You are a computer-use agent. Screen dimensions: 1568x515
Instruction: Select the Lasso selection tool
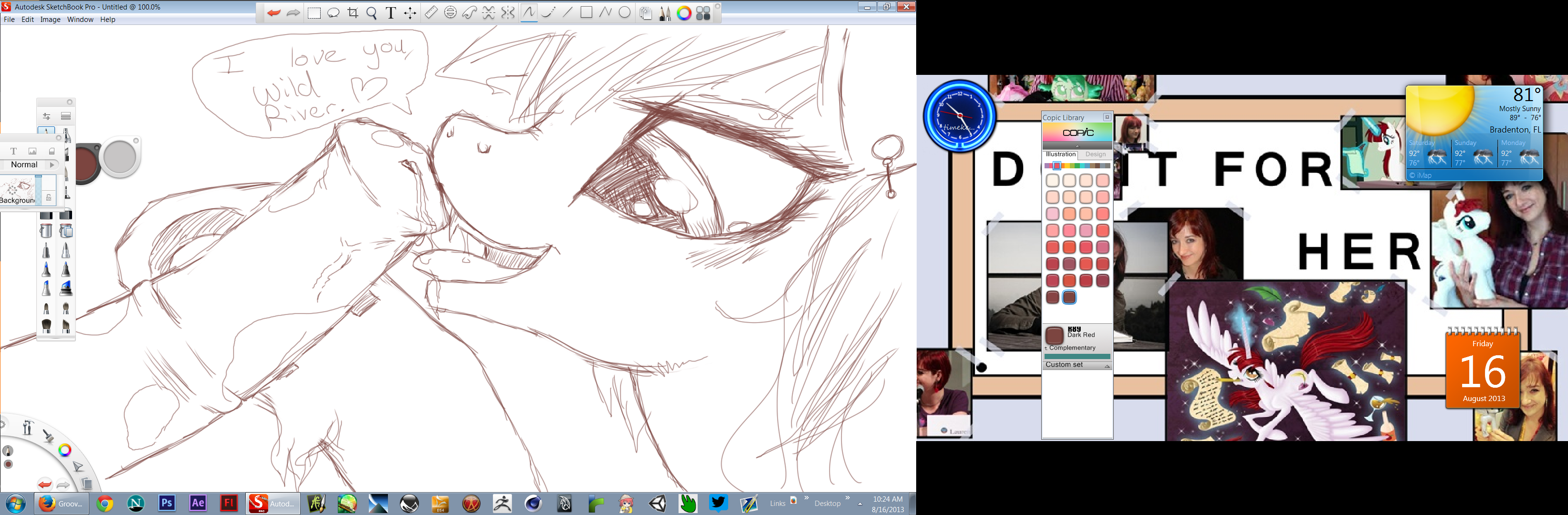pos(333,13)
